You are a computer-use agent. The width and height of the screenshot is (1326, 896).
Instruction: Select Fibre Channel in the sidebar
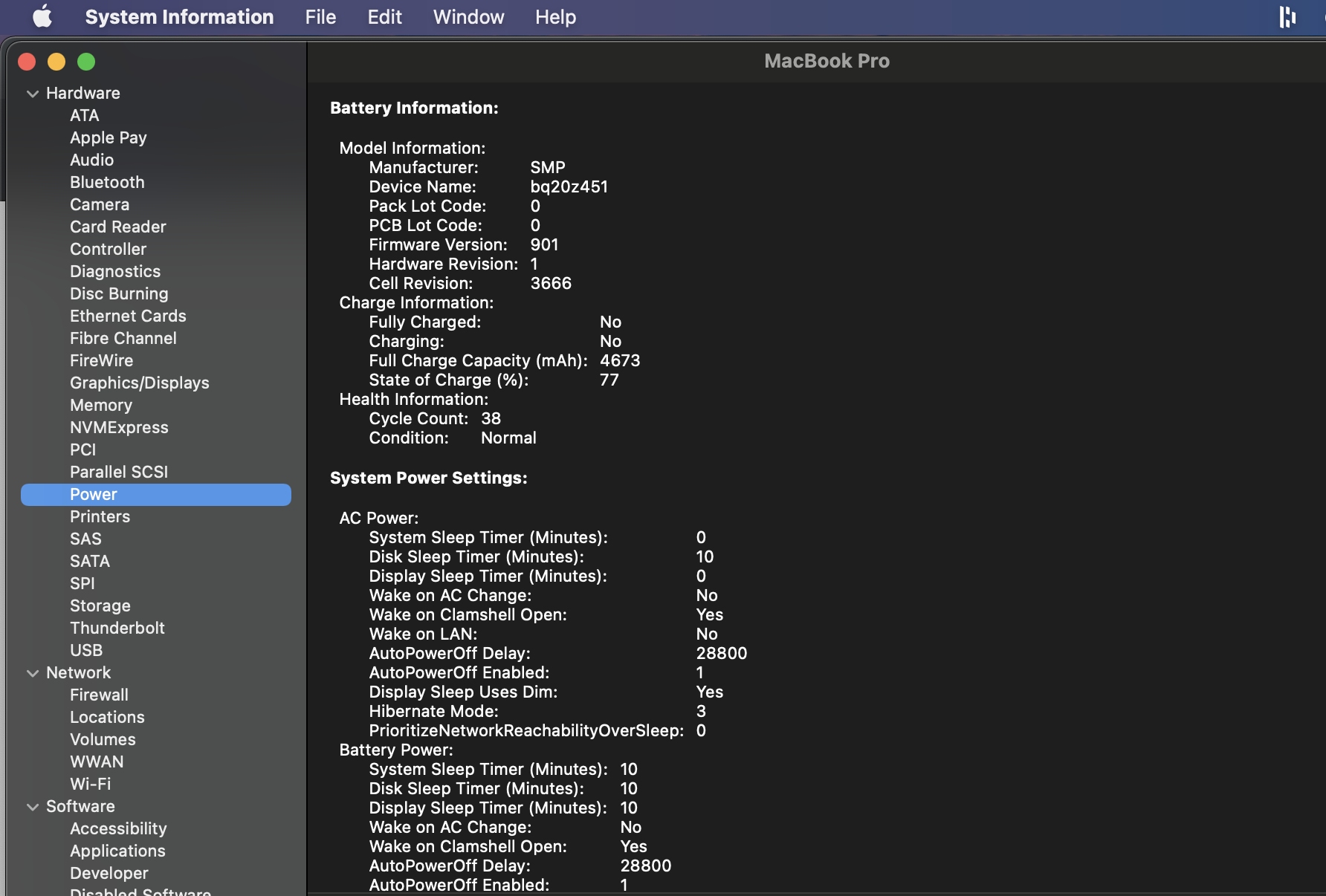(123, 338)
